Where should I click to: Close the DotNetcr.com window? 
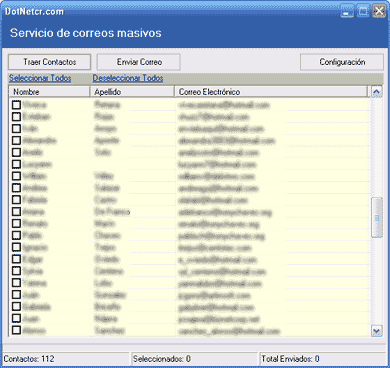(379, 11)
